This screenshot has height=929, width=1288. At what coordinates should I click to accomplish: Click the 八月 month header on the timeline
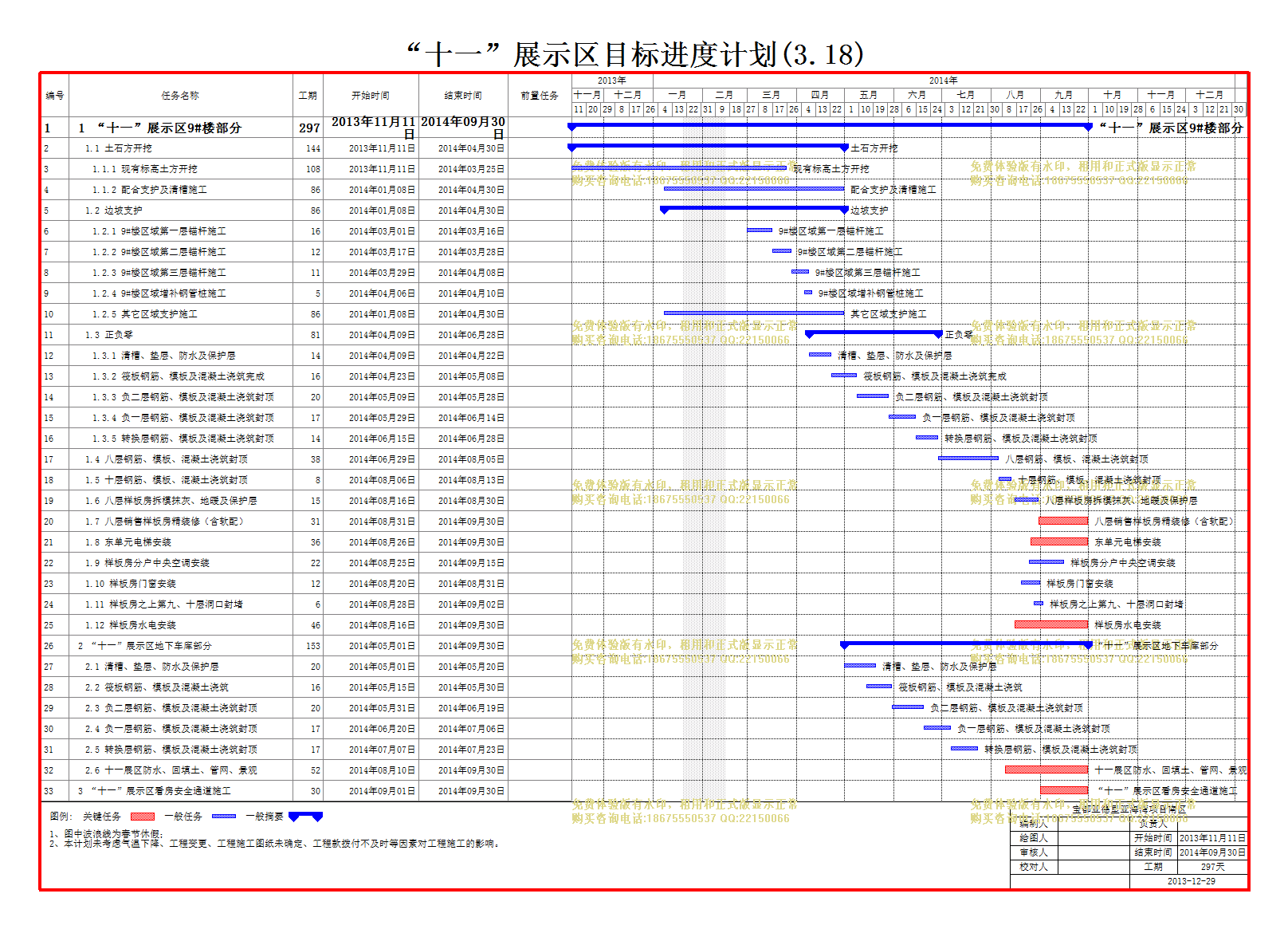click(x=1015, y=95)
